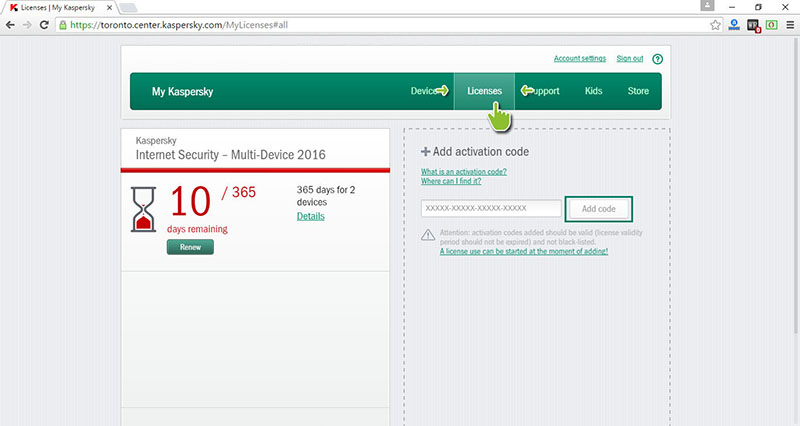Viewport: 800px width, 426px height.
Task: Click the browser back arrow
Action: point(10,25)
